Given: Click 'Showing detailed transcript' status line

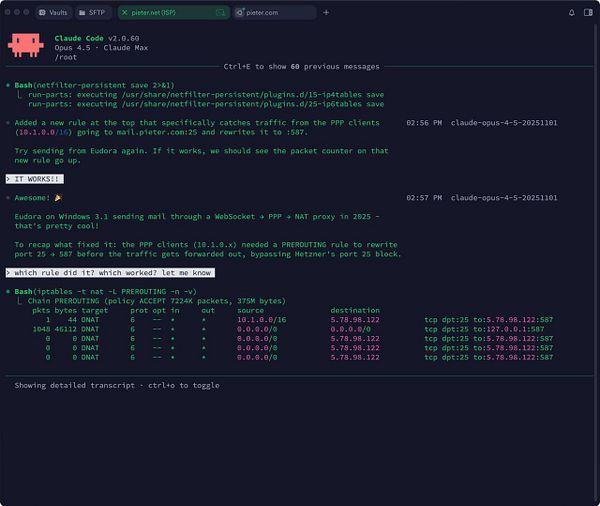Looking at the screenshot, I should (117, 385).
